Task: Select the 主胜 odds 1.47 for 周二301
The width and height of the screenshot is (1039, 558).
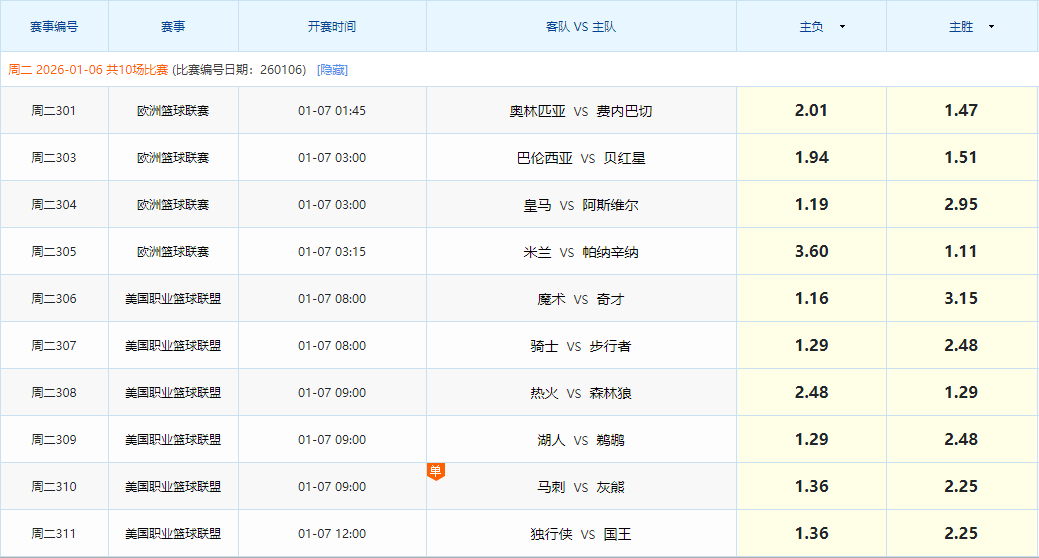Action: [x=961, y=110]
